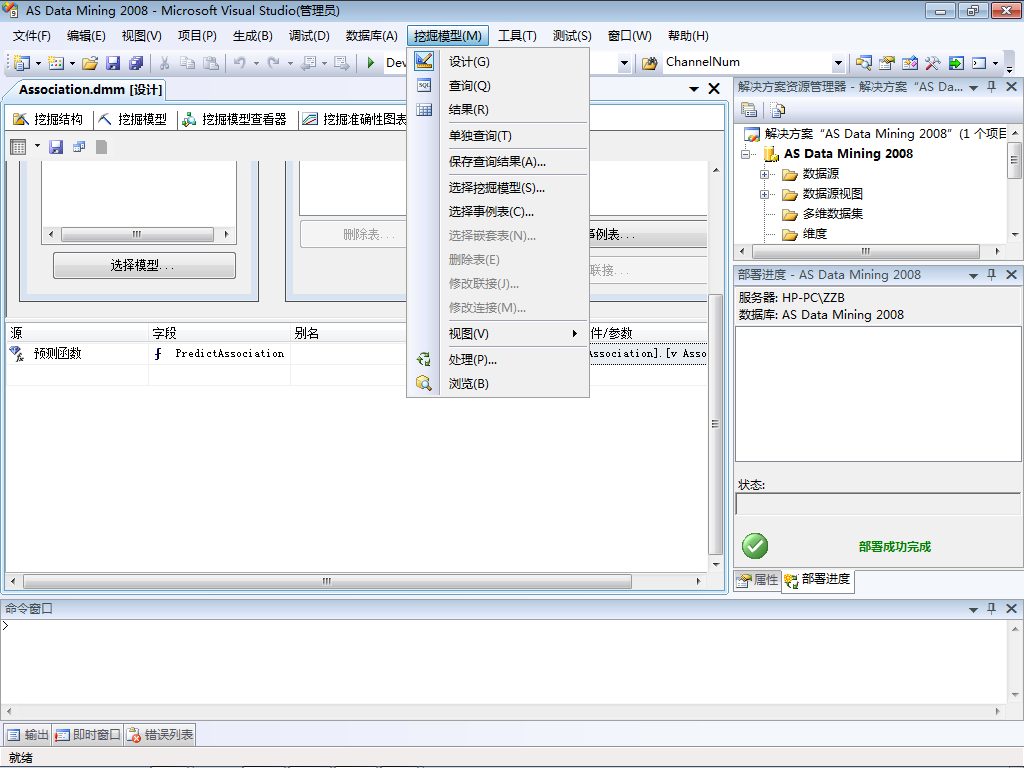The height and width of the screenshot is (768, 1024).
Task: Choose 保存查询结果(A)... menu entry
Action: (x=497, y=162)
